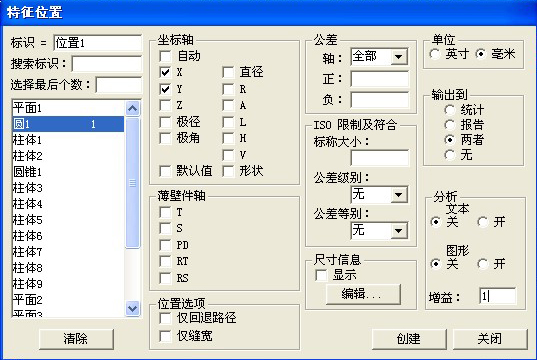
Task: Uncheck the X axis checkbox
Action: click(x=165, y=72)
